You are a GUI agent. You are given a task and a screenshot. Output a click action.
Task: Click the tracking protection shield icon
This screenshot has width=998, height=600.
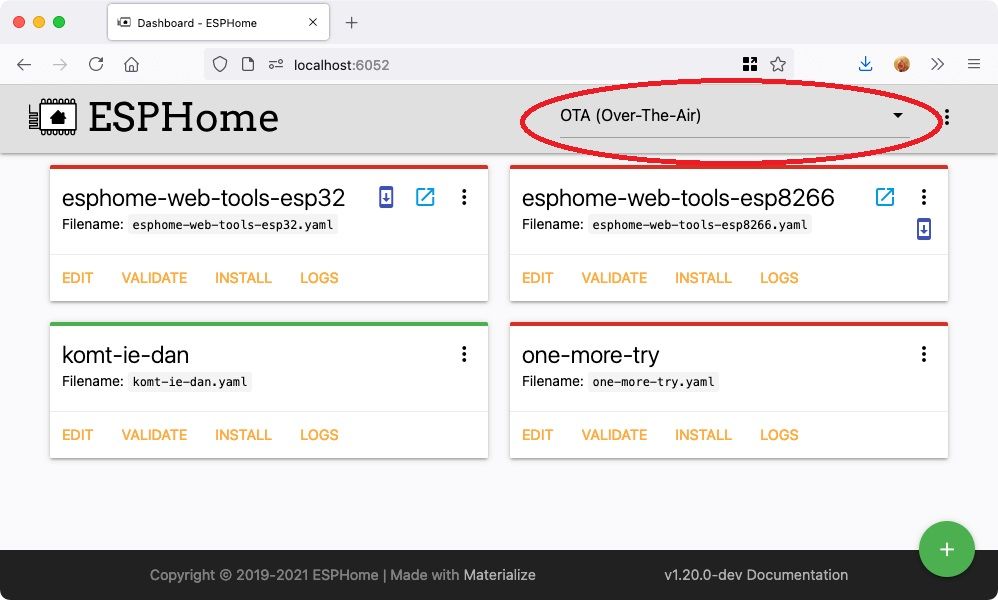coord(220,64)
